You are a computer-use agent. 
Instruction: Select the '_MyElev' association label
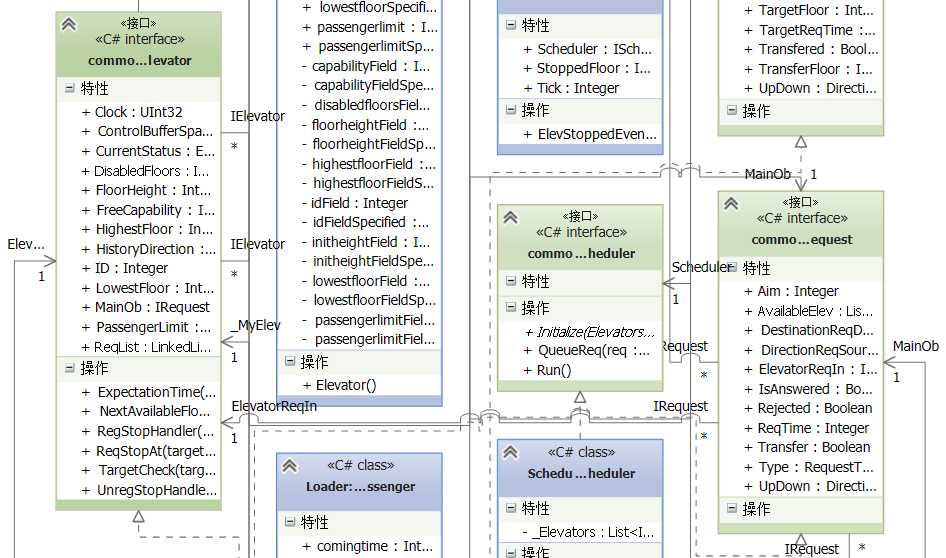click(x=255, y=325)
